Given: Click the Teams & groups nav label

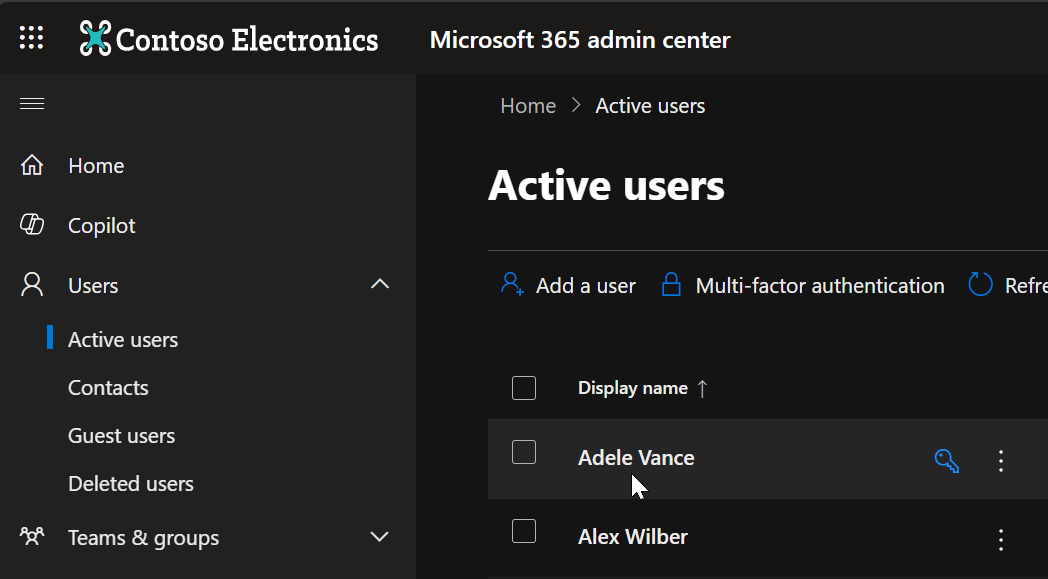Looking at the screenshot, I should pyautogui.click(x=144, y=538).
